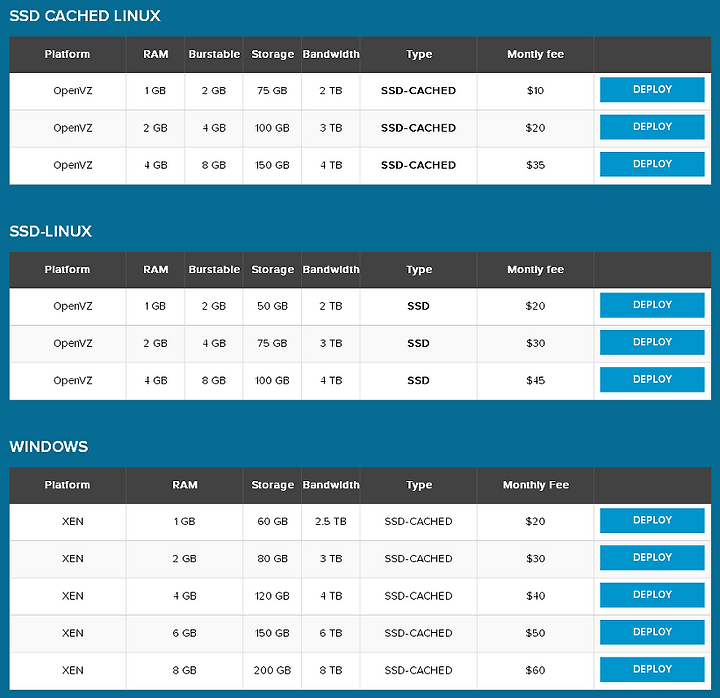Select the $35 price cell

point(535,165)
